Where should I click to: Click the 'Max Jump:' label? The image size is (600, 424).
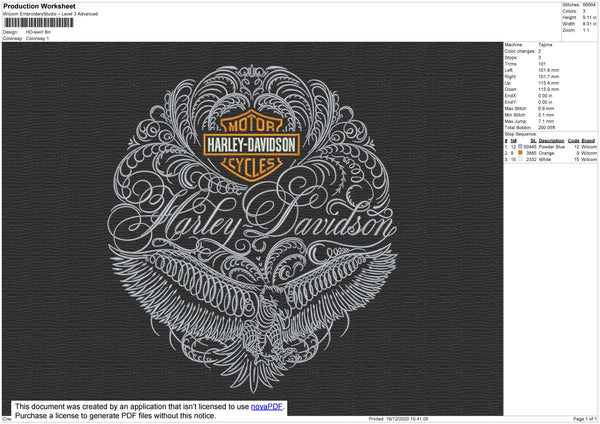515,121
